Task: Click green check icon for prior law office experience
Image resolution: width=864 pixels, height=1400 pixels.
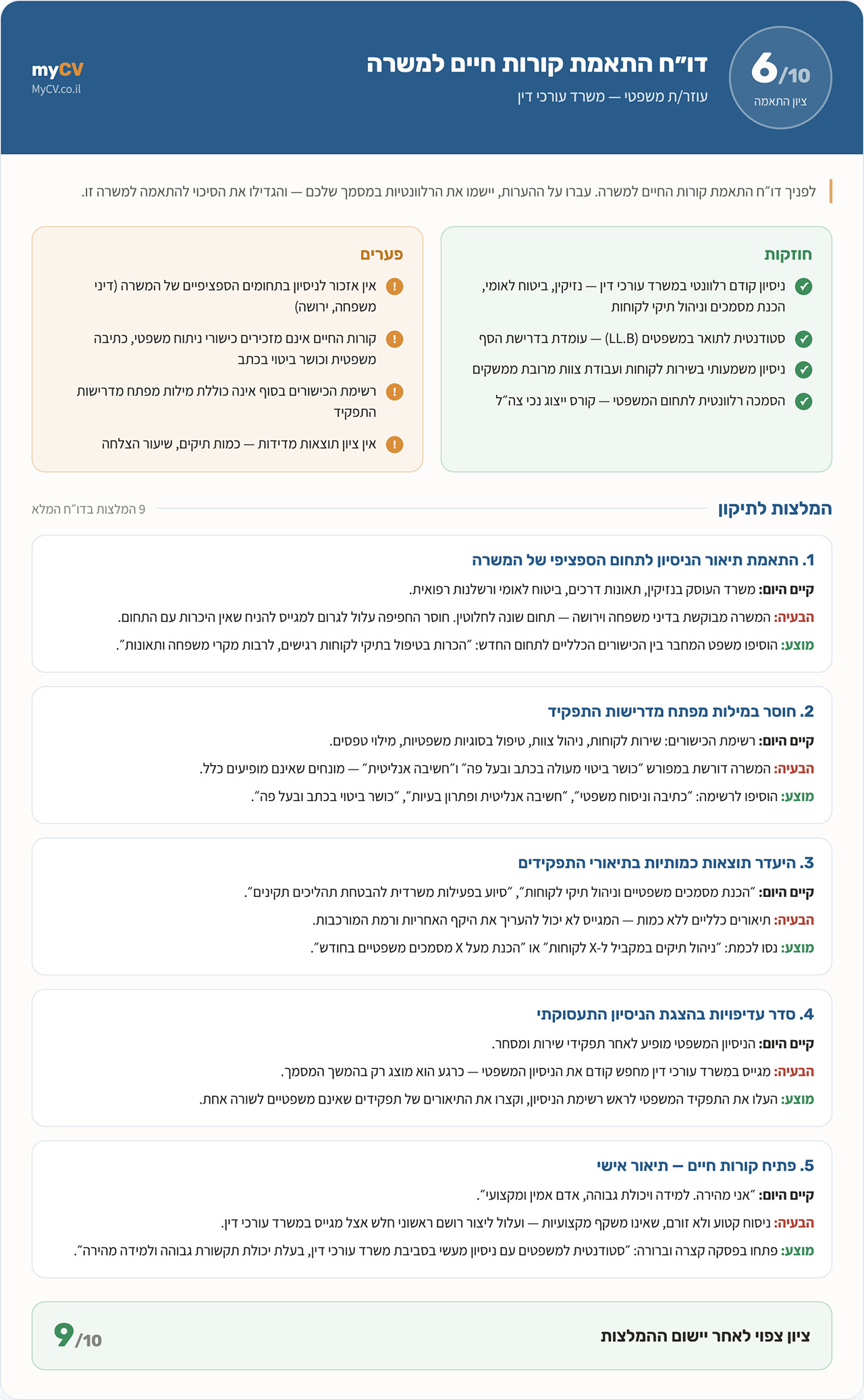Action: [x=803, y=286]
